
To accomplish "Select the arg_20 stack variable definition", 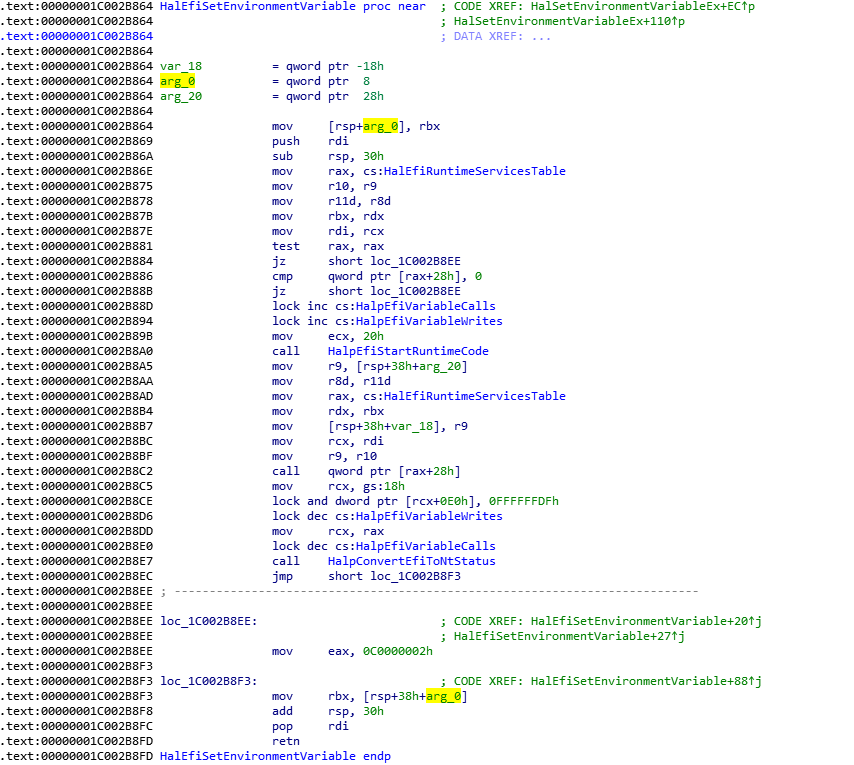I will [181, 96].
